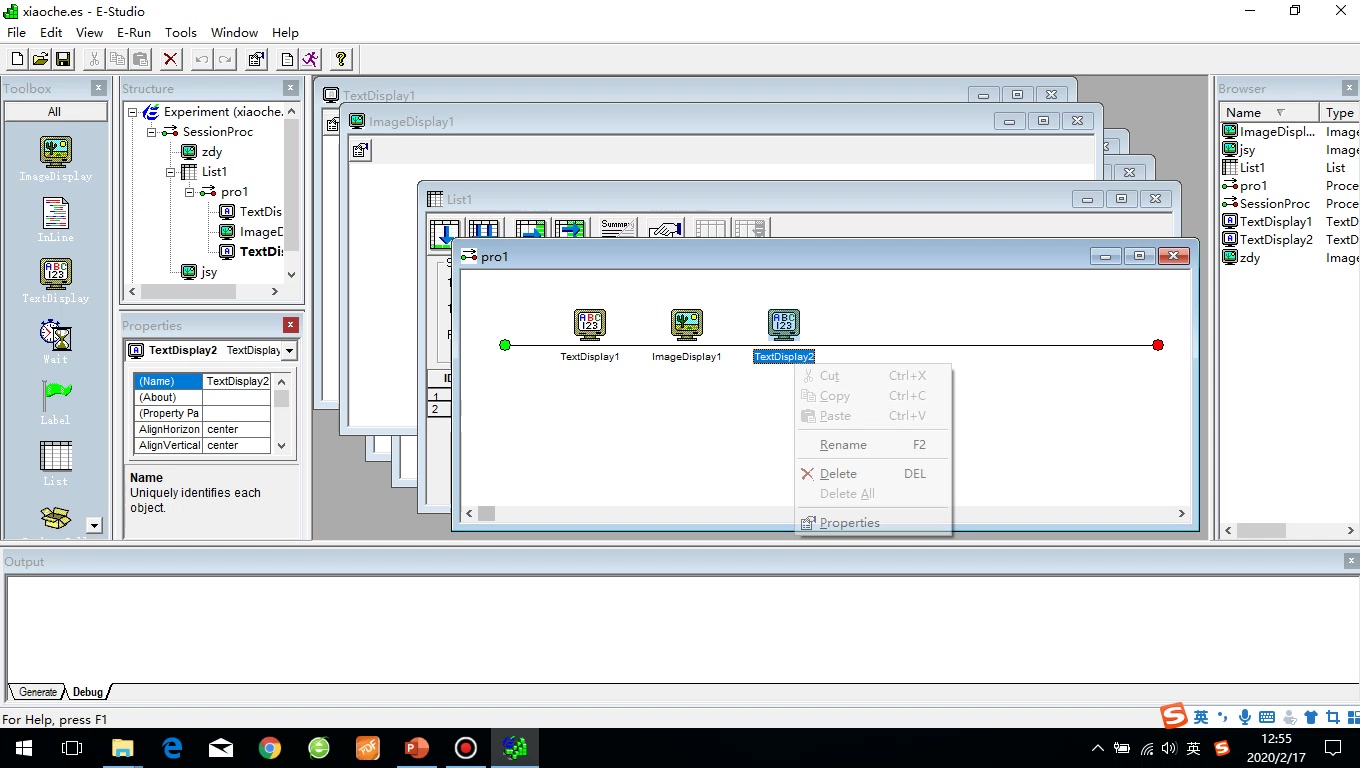Image resolution: width=1360 pixels, height=768 pixels.
Task: Switch to the Generate output tab
Action: tap(38, 692)
